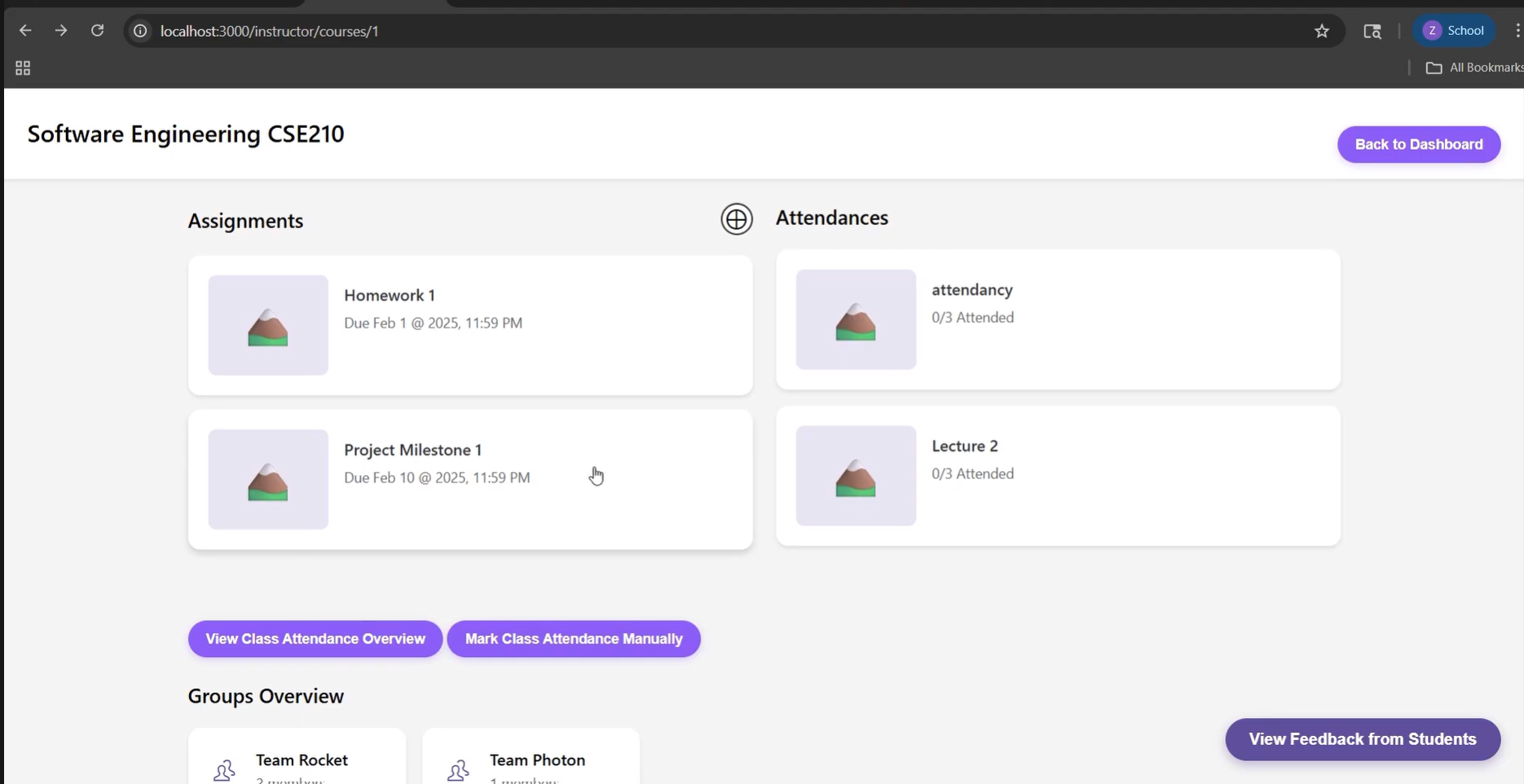Open the browser side panel search icon
Image resolution: width=1524 pixels, height=784 pixels.
click(x=1372, y=31)
